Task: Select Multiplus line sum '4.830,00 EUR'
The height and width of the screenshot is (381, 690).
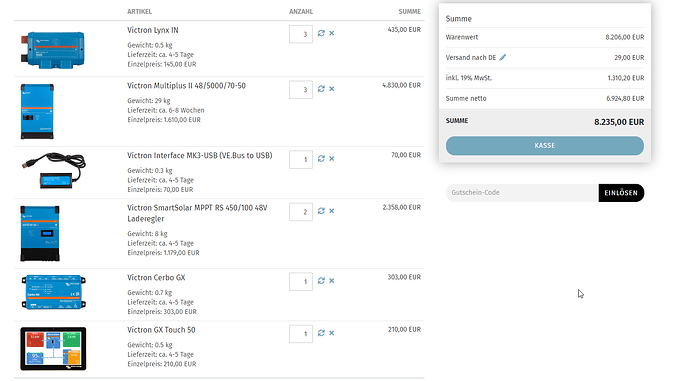Action: 401,85
